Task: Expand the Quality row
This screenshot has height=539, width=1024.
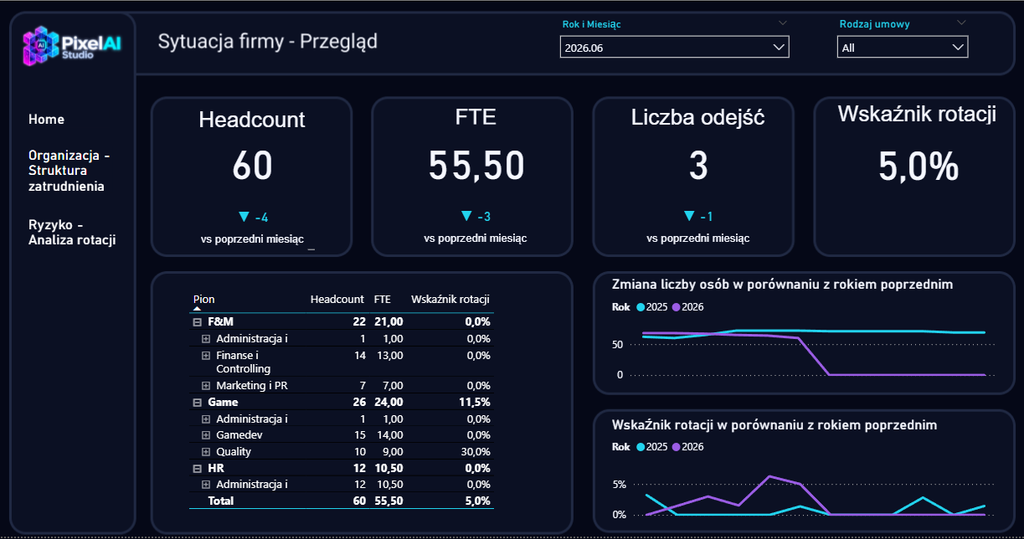Action: (206, 452)
